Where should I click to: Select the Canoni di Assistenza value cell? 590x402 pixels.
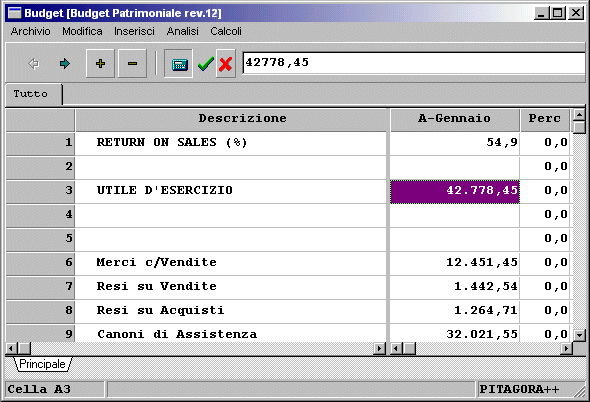455,334
